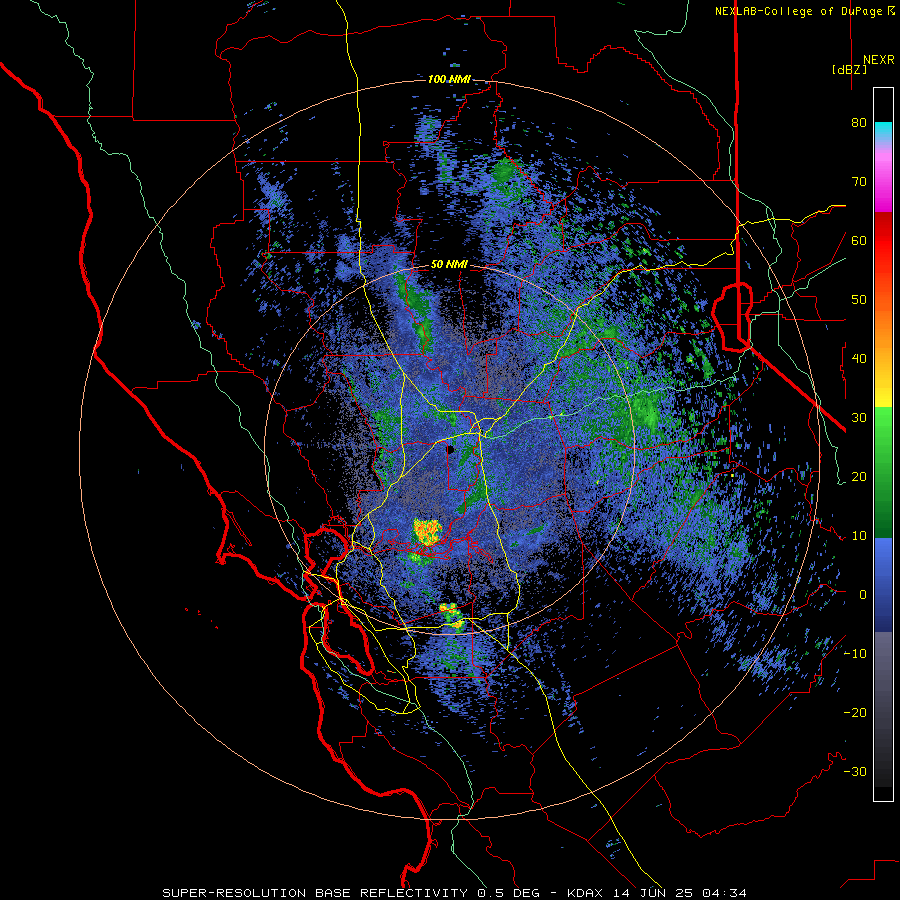Click the KDAX base reflectivity caption at bottom
Viewport: 900px width, 900px height.
(454, 893)
